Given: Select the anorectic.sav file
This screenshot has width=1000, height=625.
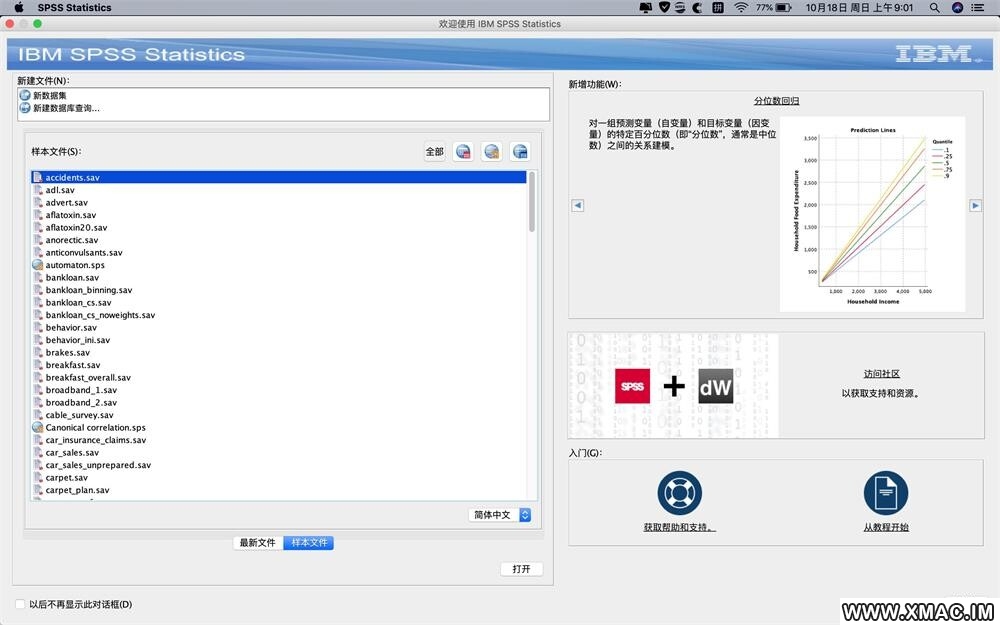Looking at the screenshot, I should click(279, 240).
